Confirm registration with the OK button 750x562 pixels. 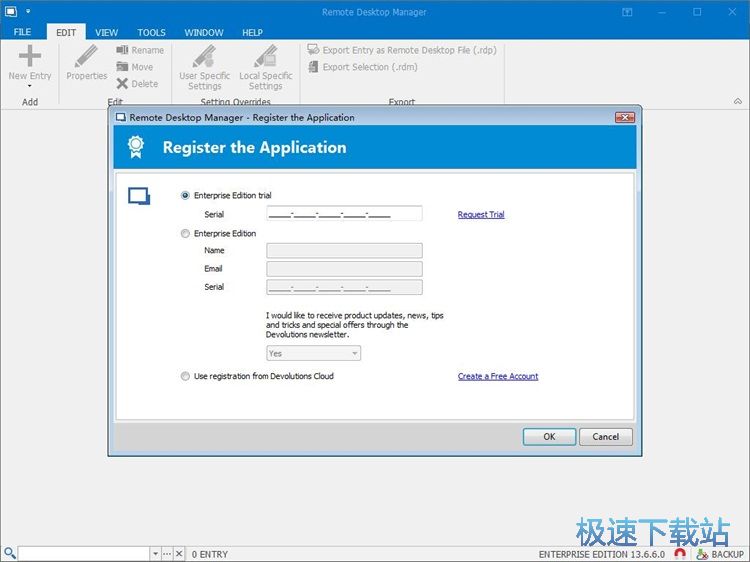point(549,437)
